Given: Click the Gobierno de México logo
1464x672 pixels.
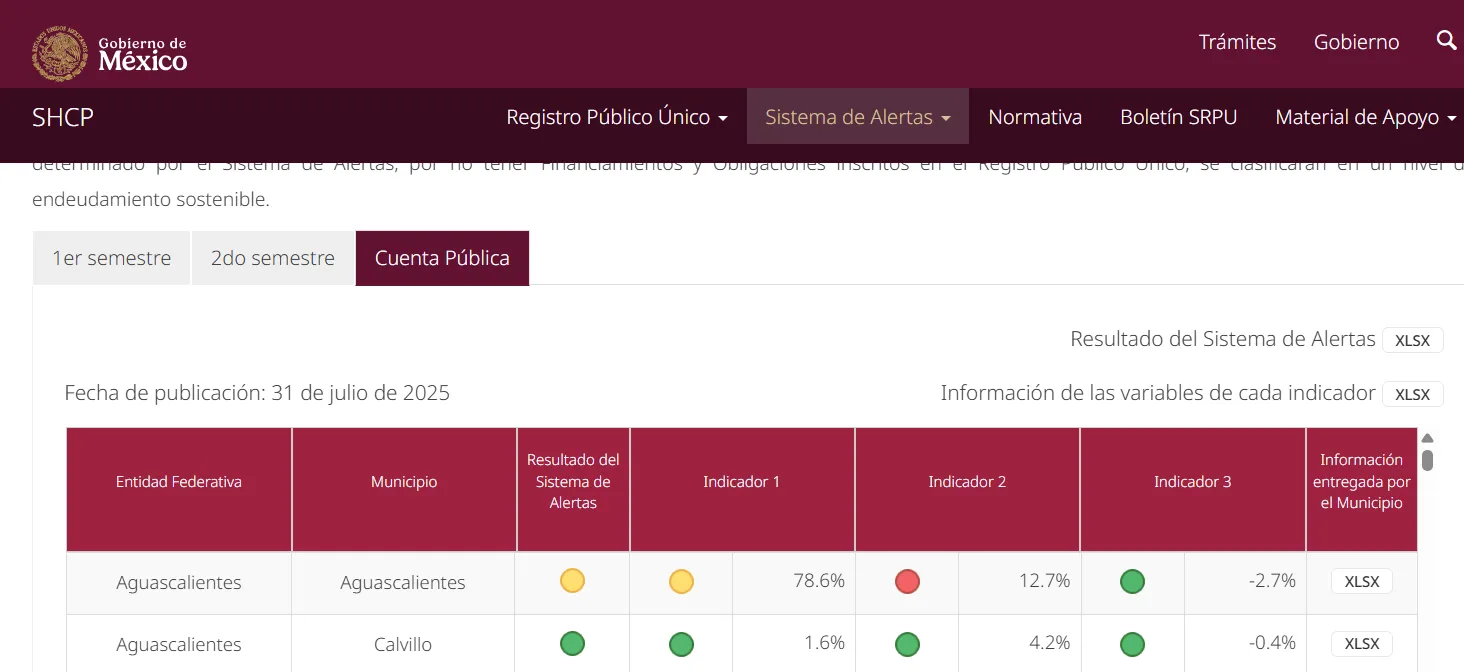Looking at the screenshot, I should pyautogui.click(x=110, y=53).
